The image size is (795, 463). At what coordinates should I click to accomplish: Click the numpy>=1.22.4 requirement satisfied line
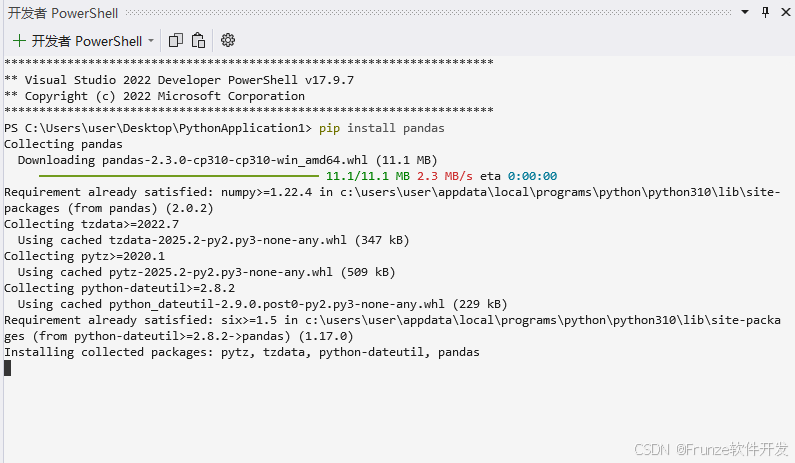[392, 200]
